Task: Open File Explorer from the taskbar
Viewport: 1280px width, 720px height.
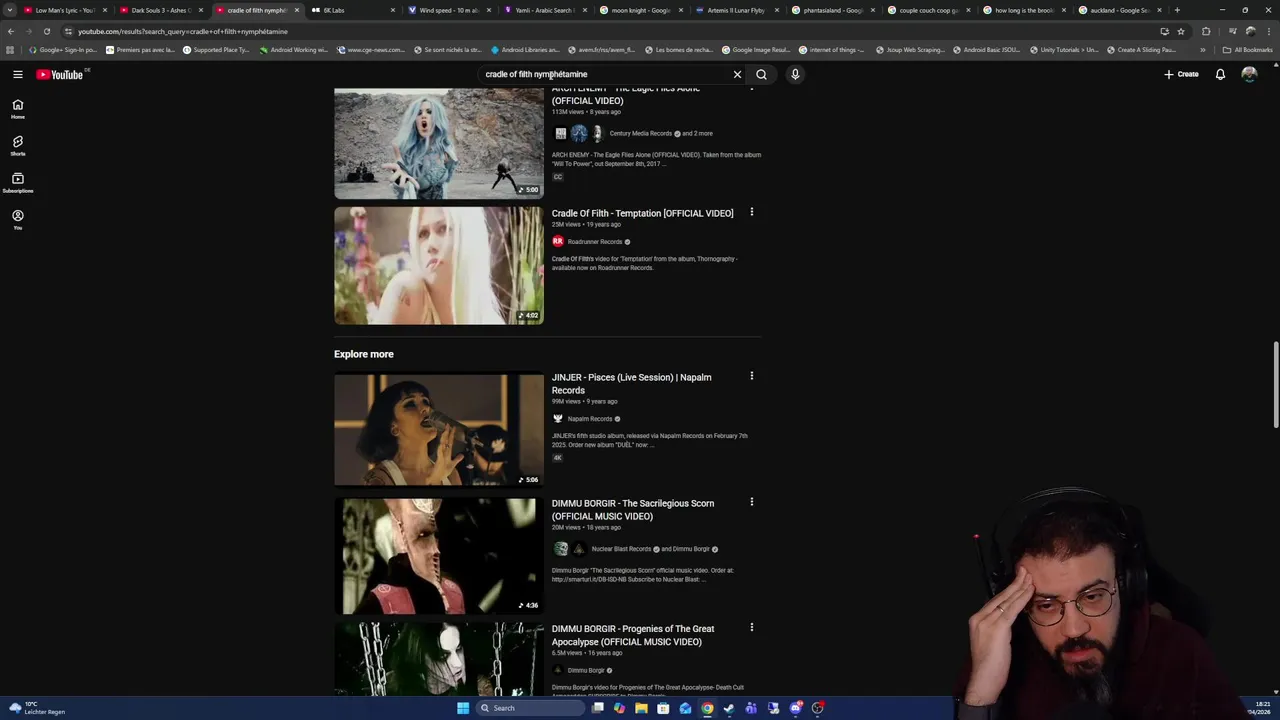Action: point(641,708)
